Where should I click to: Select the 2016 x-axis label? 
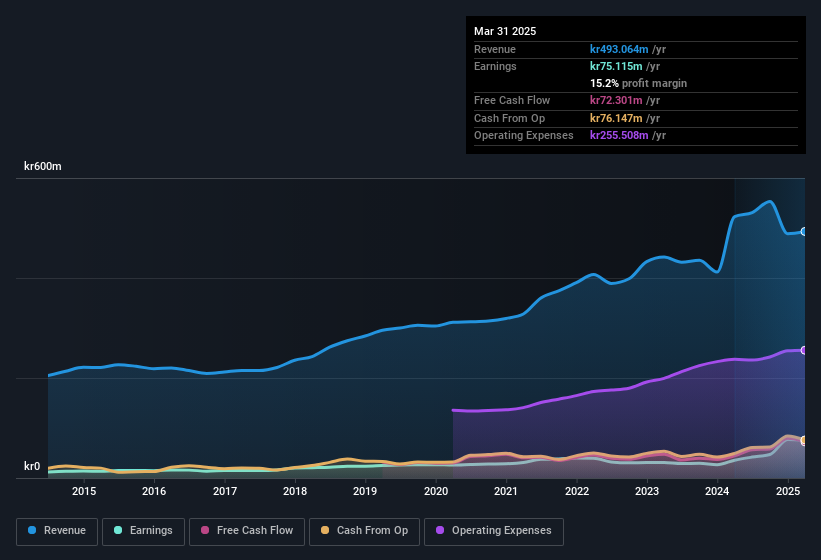tap(154, 491)
